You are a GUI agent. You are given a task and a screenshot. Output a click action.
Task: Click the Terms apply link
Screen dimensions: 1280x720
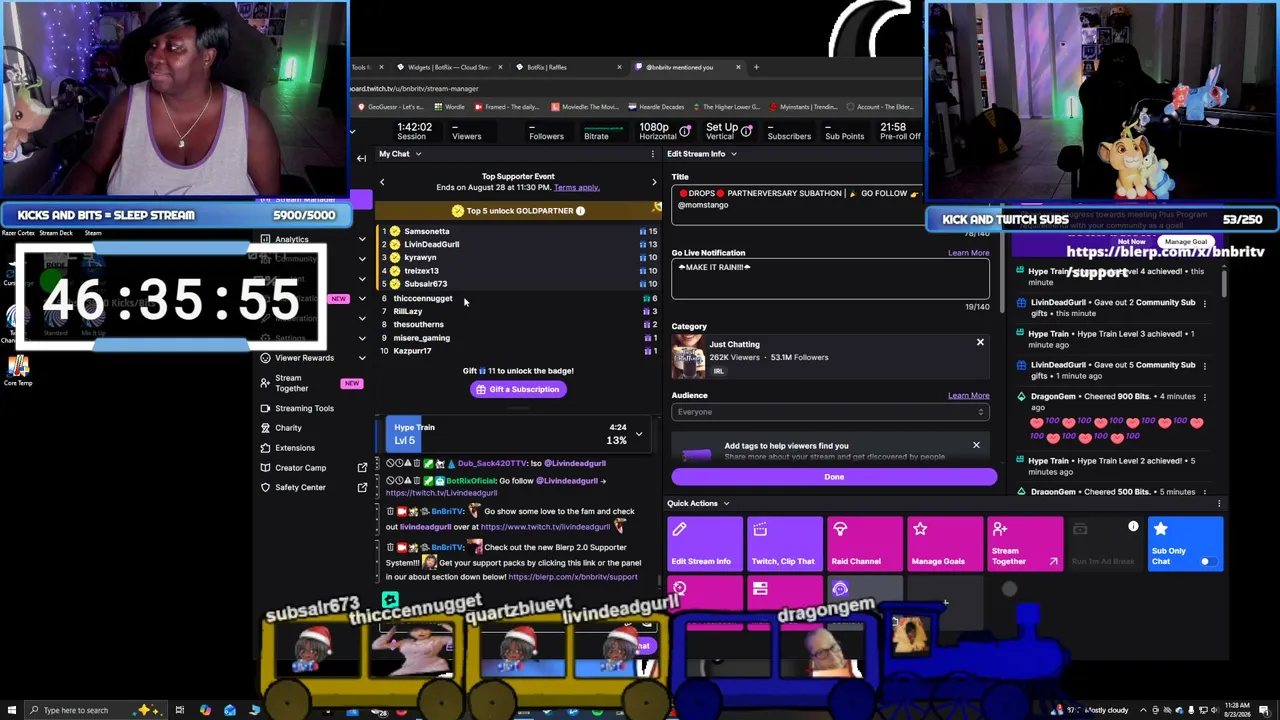(576, 188)
